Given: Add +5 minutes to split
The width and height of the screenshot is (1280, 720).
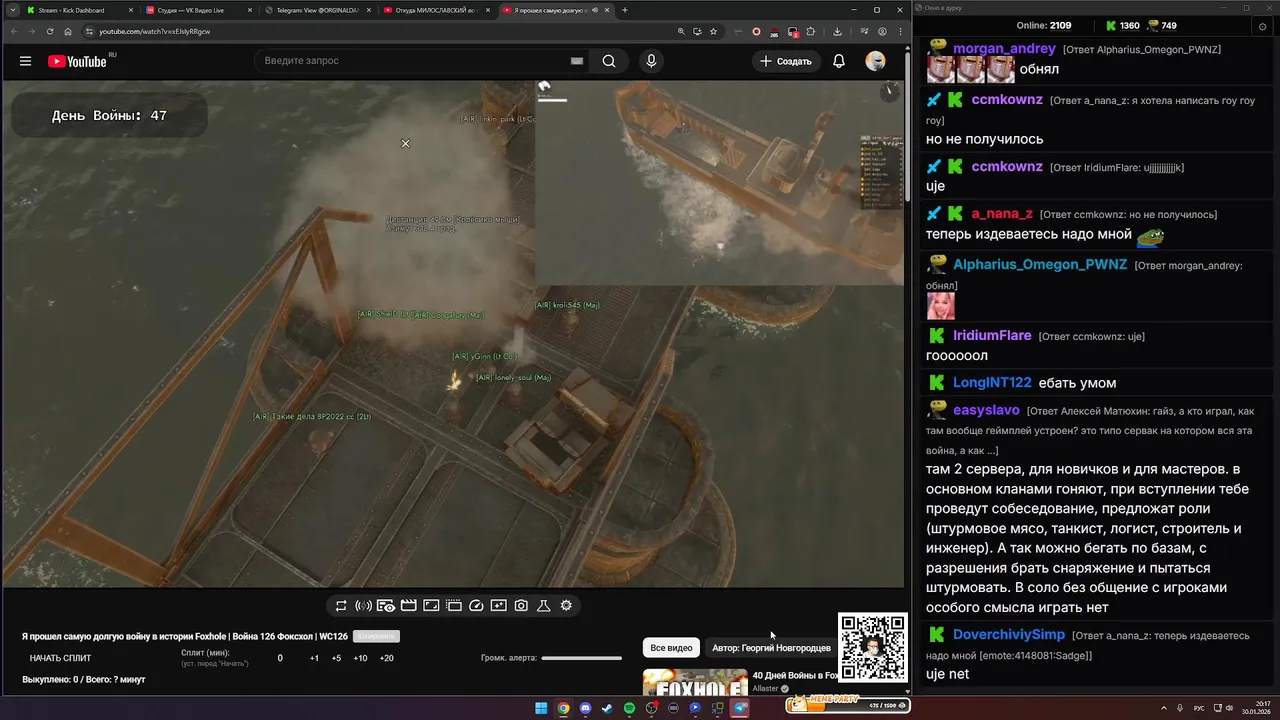Looking at the screenshot, I should click(x=336, y=658).
